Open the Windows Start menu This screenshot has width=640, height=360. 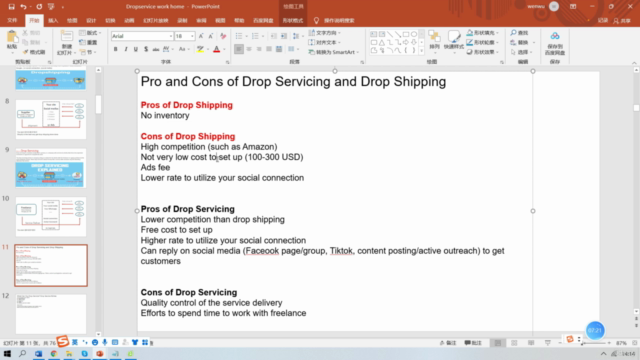[x=7, y=353]
